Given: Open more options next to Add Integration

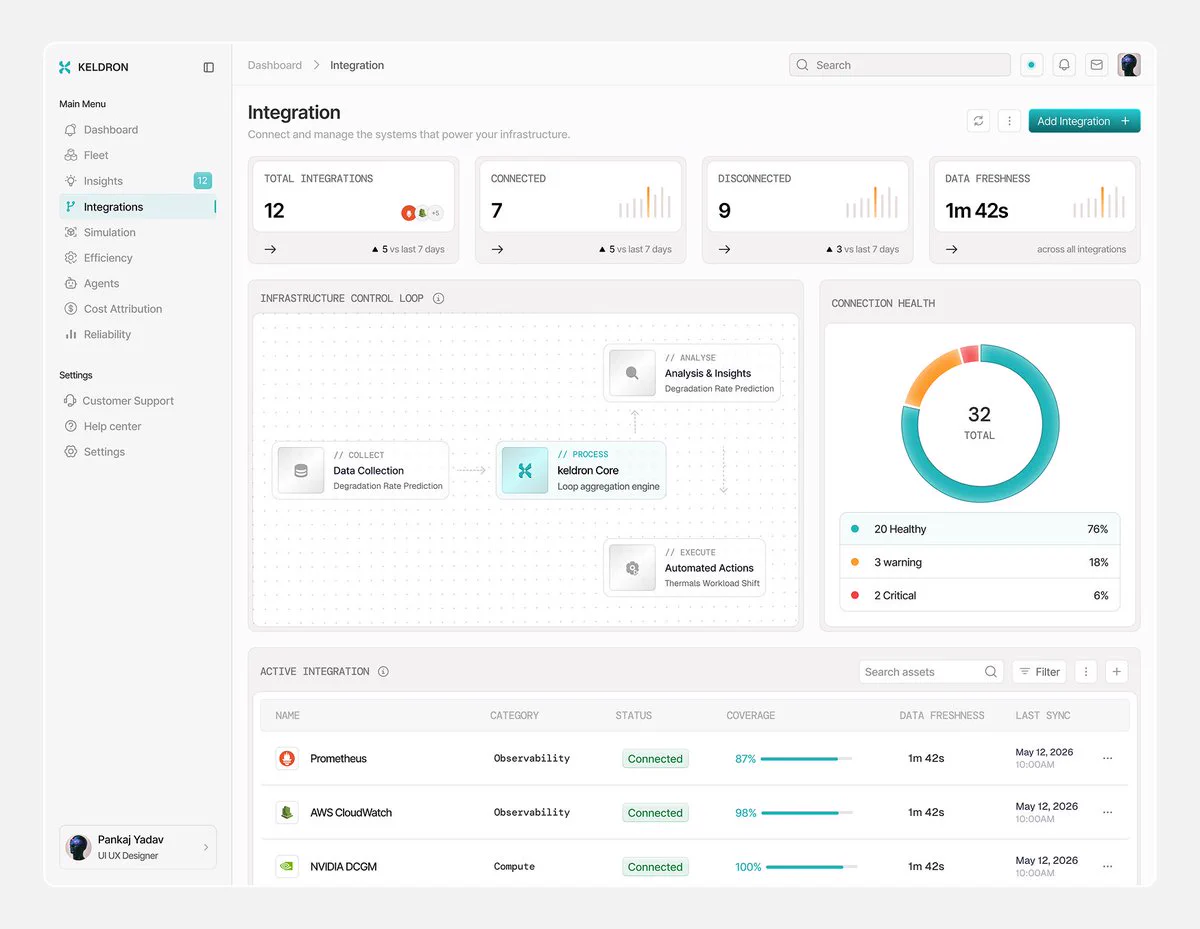Looking at the screenshot, I should point(1009,121).
